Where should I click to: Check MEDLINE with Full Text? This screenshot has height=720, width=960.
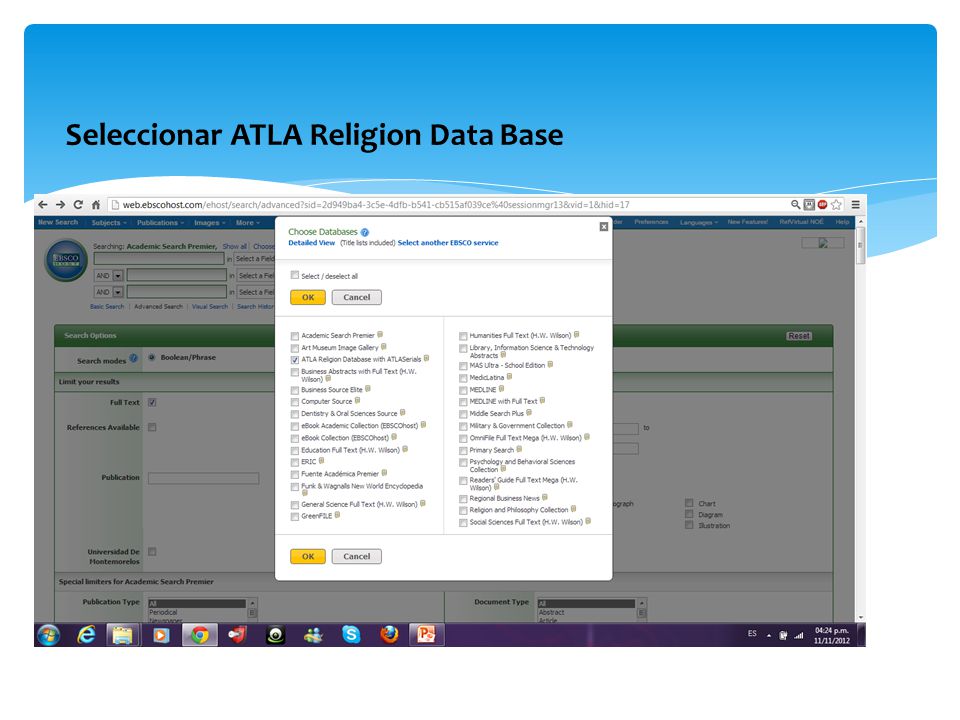[x=463, y=402]
